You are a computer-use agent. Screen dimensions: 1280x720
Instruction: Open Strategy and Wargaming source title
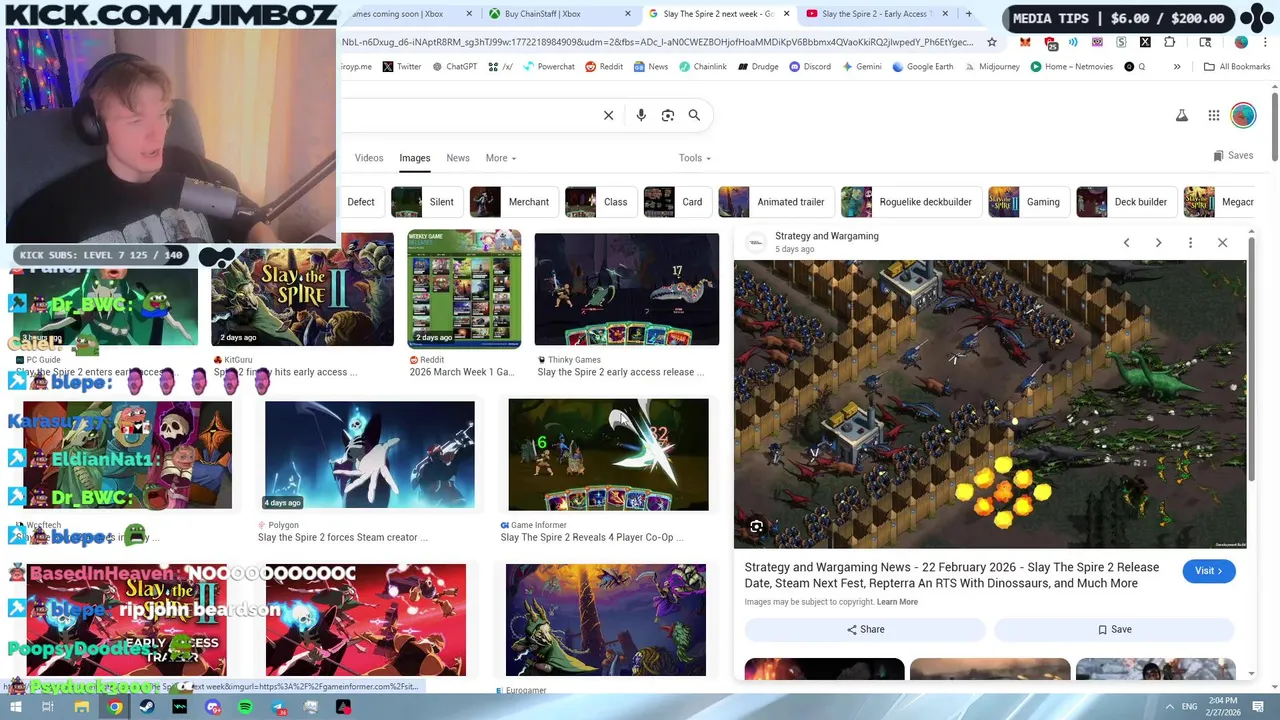pyautogui.click(x=827, y=236)
